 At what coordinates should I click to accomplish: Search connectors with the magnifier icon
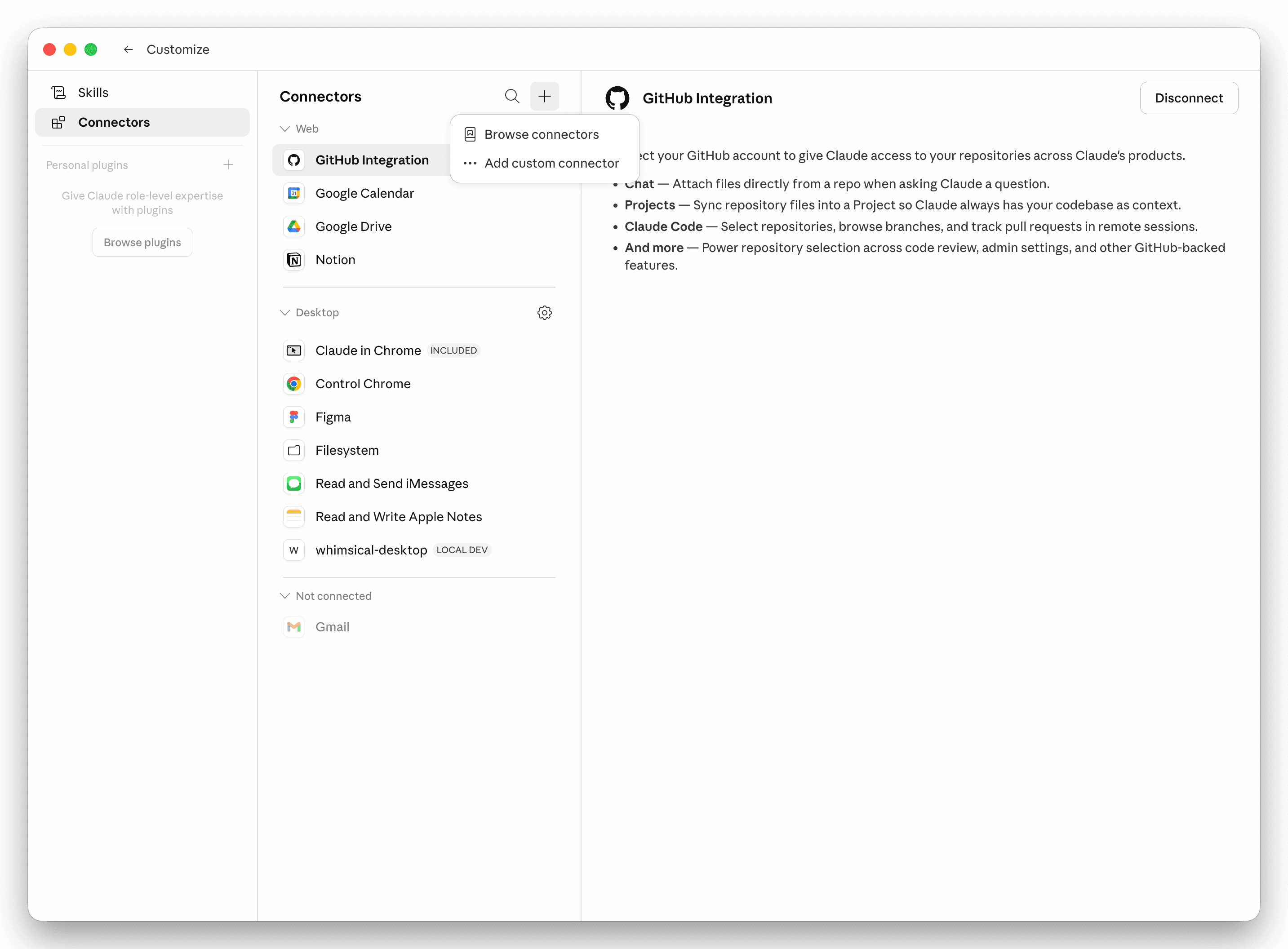[512, 96]
